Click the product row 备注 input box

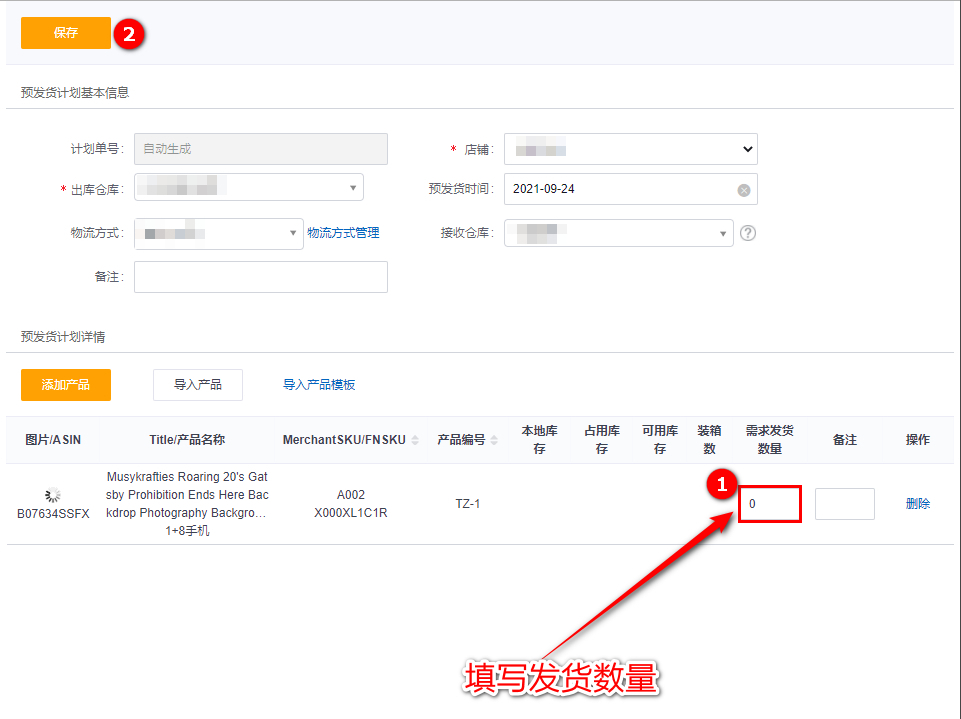(x=844, y=504)
